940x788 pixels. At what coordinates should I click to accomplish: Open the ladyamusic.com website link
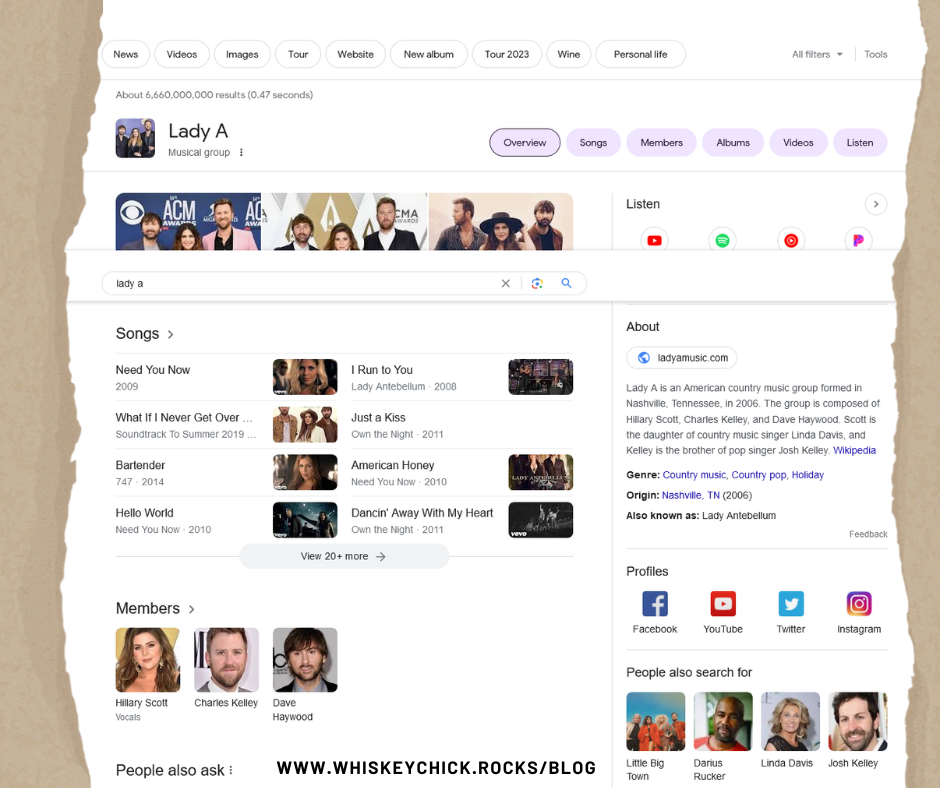tap(682, 358)
